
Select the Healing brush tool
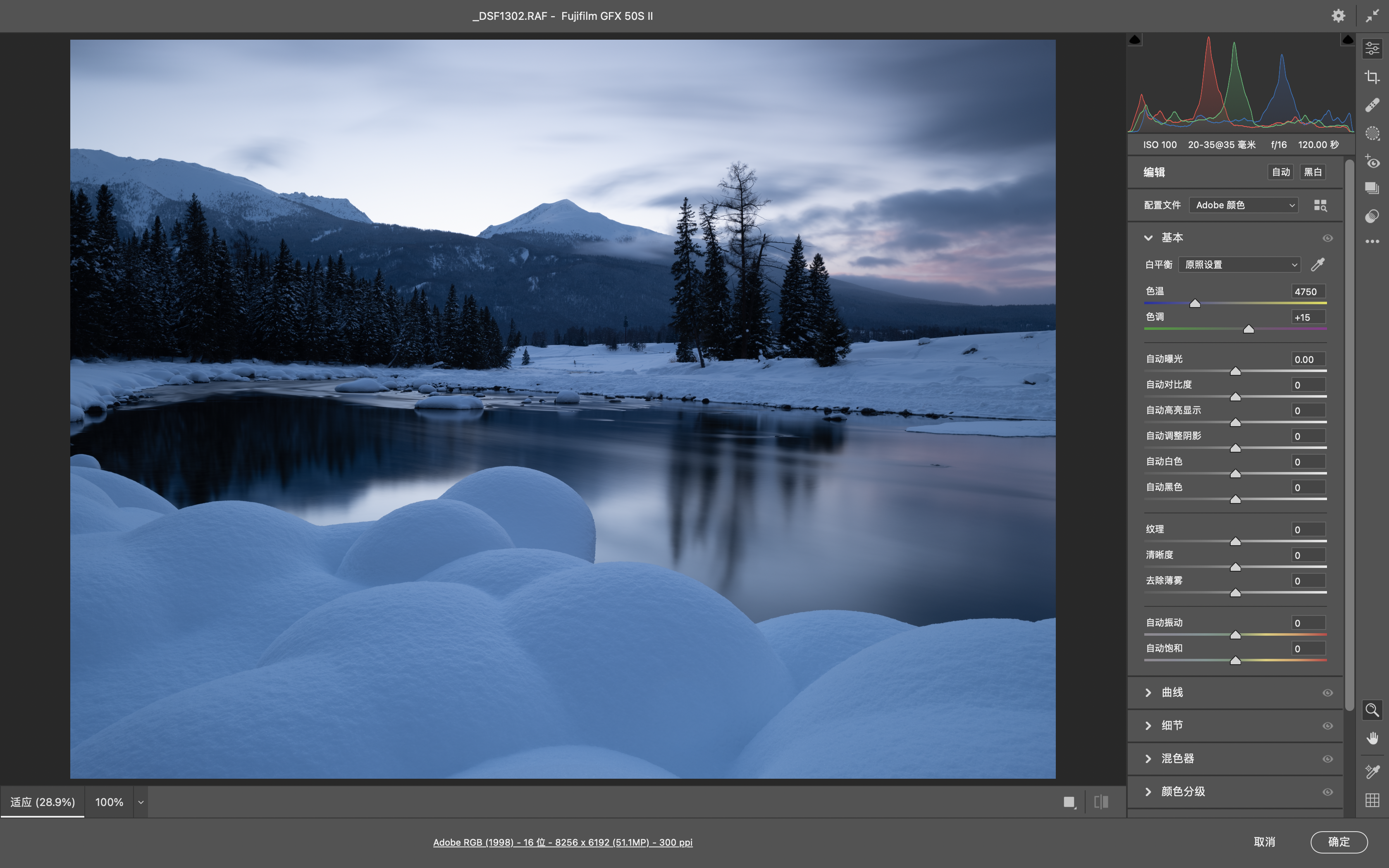pyautogui.click(x=1372, y=105)
